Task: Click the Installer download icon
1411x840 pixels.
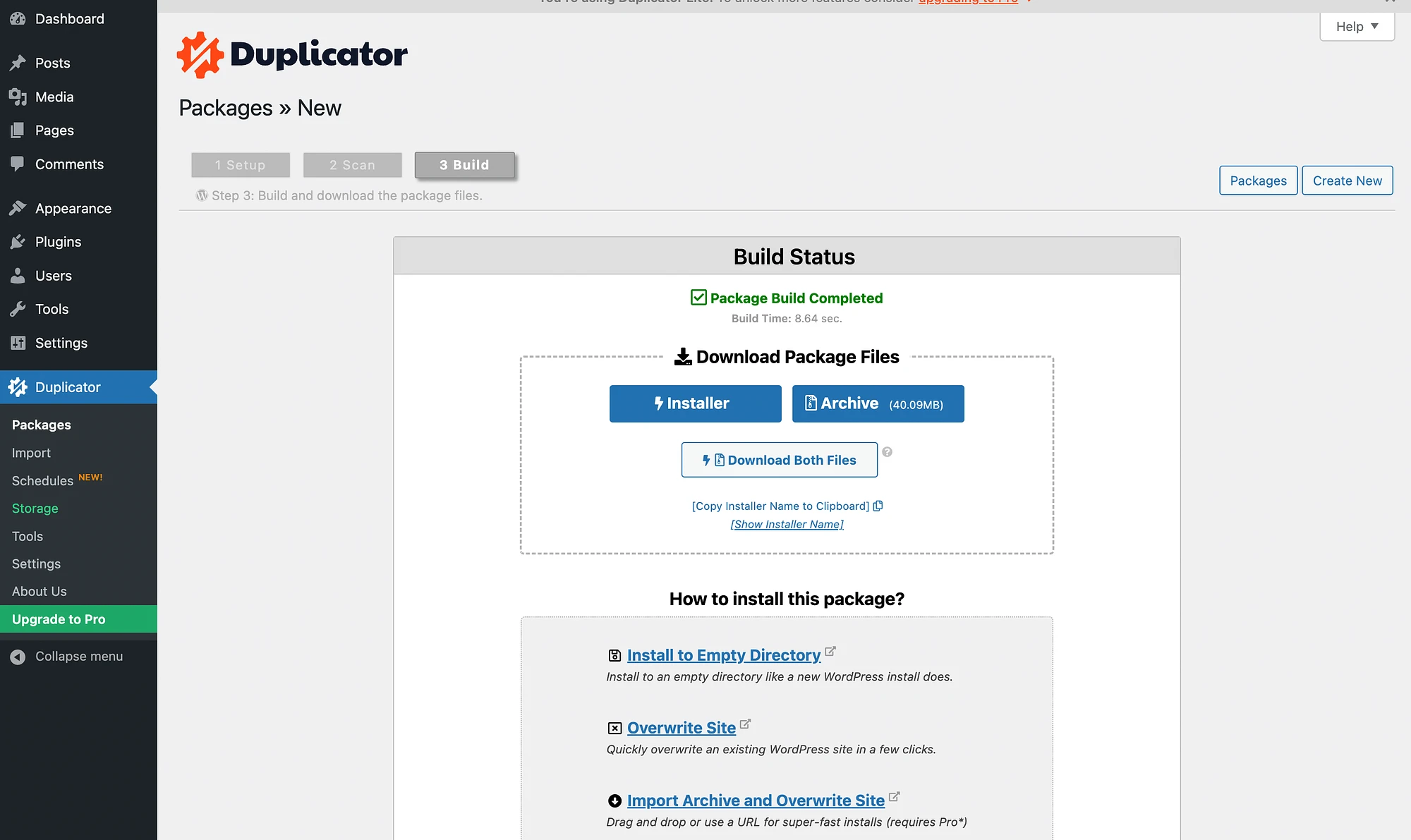Action: tap(695, 403)
